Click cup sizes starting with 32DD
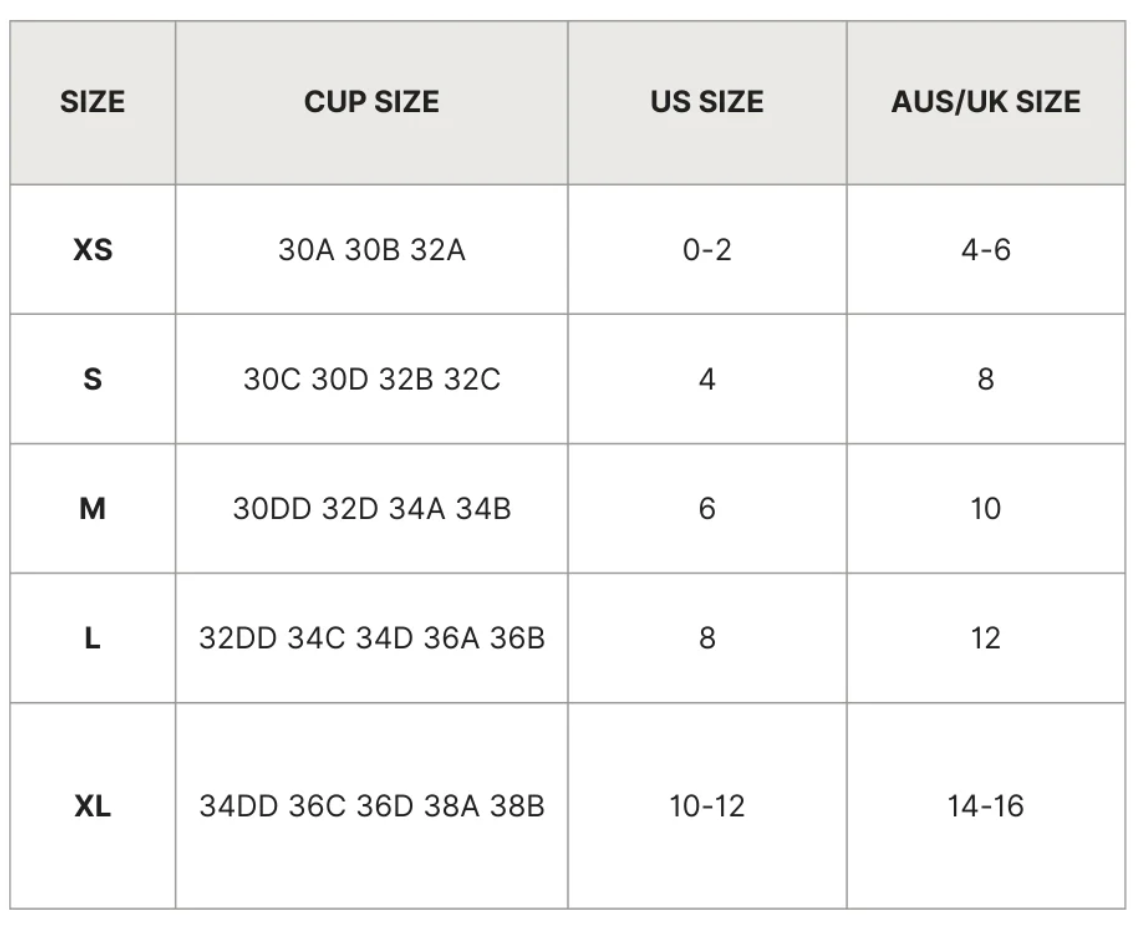1138x928 pixels. point(371,638)
